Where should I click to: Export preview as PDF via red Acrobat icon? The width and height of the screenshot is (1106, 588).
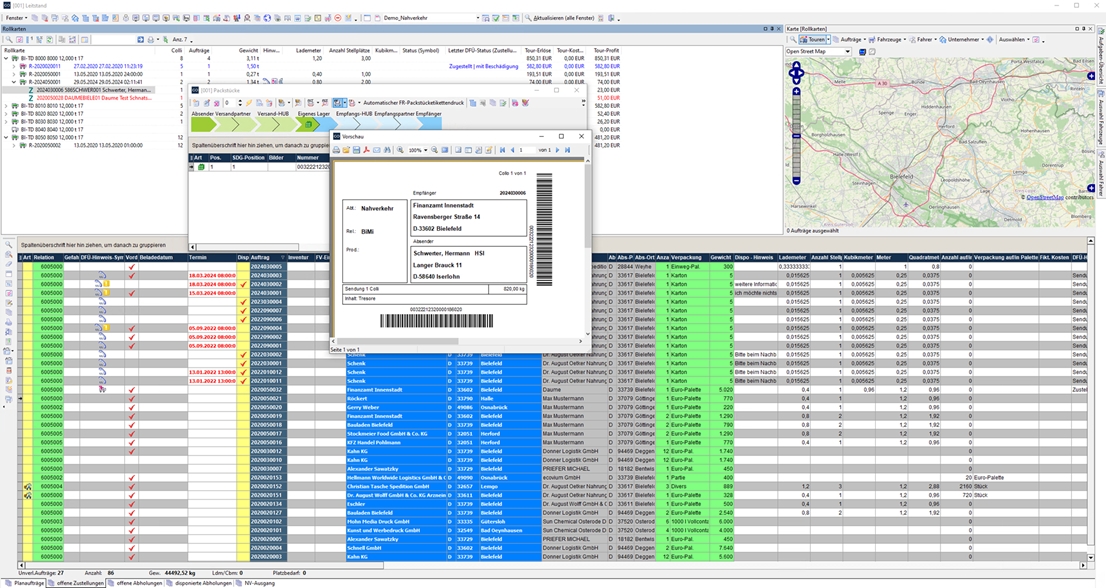[x=365, y=150]
